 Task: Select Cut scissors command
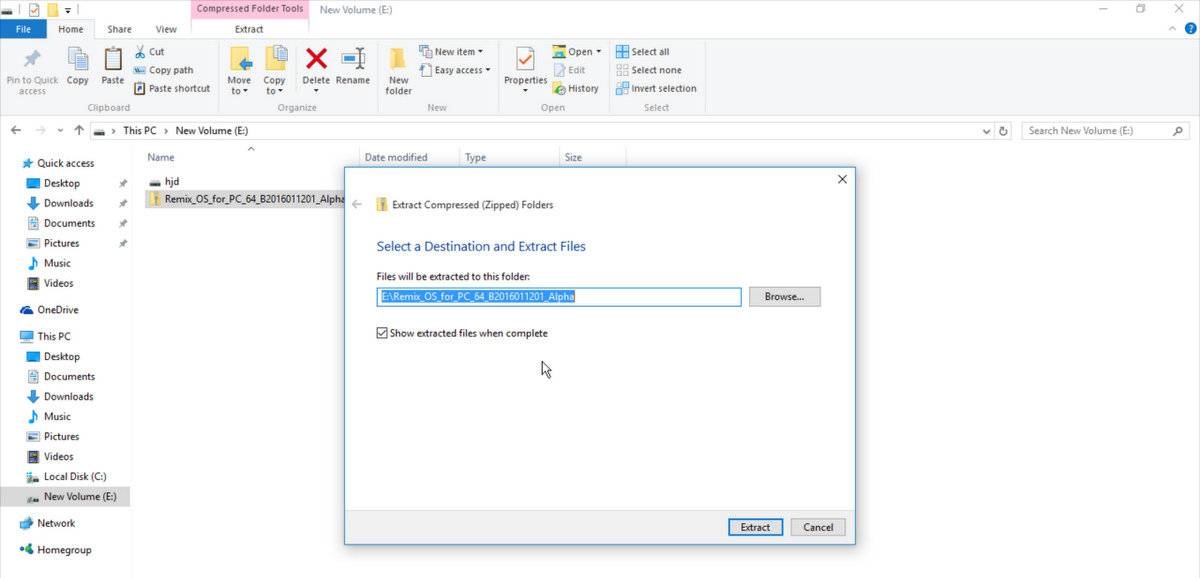pos(149,52)
